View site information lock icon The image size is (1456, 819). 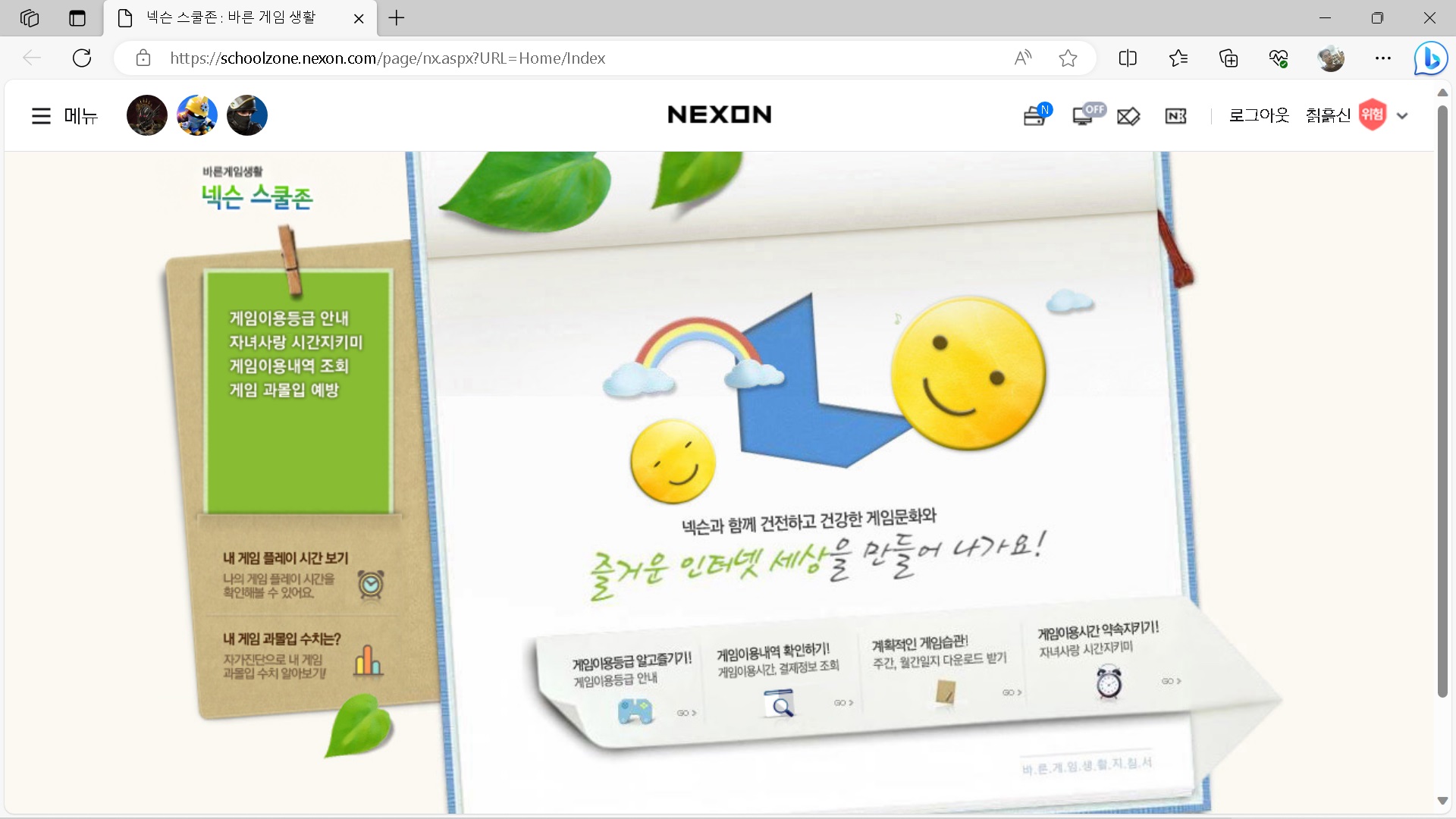pyautogui.click(x=143, y=58)
